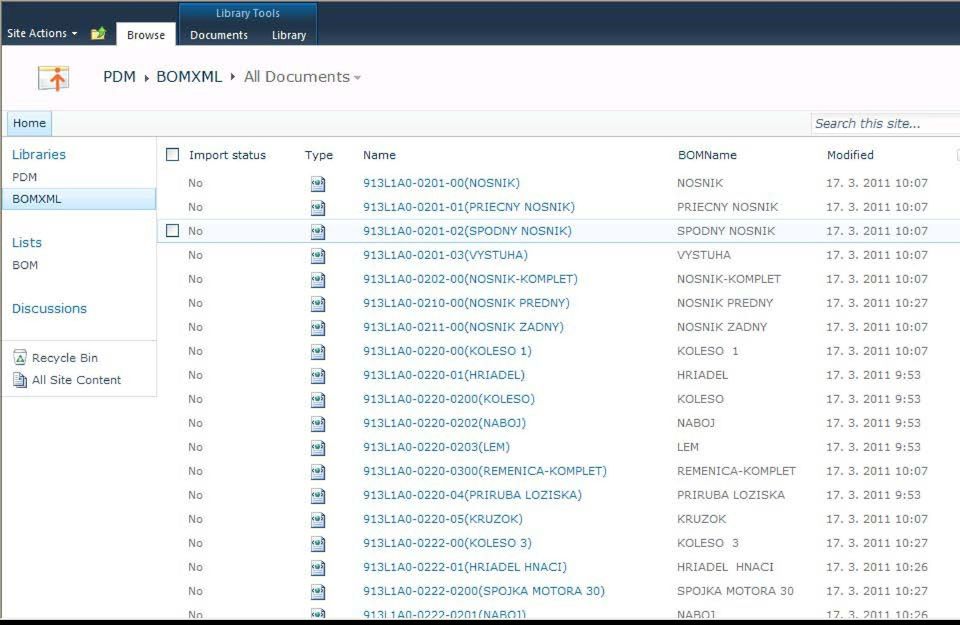The height and width of the screenshot is (625, 960).
Task: Click the PRIRUBA LOZISKA BOMName cell
Action: pyautogui.click(x=731, y=495)
